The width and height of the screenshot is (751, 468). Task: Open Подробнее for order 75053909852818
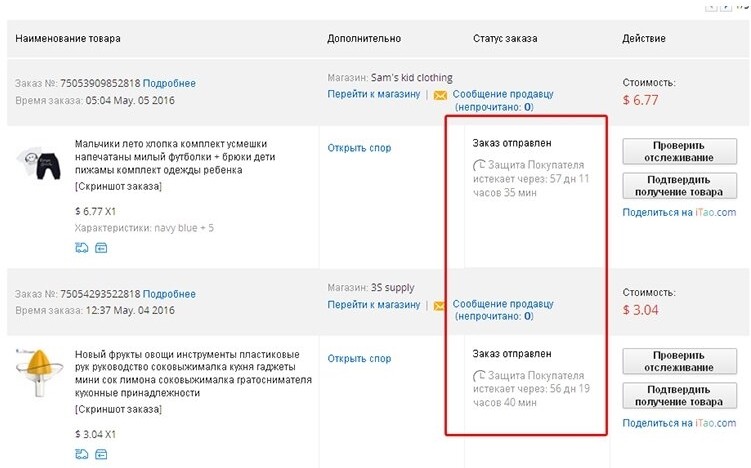pyautogui.click(x=169, y=83)
